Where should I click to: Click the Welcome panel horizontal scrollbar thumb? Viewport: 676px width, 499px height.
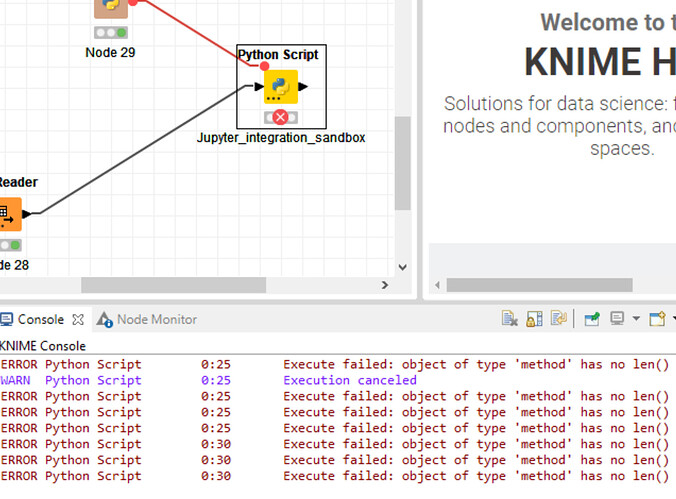tap(539, 285)
